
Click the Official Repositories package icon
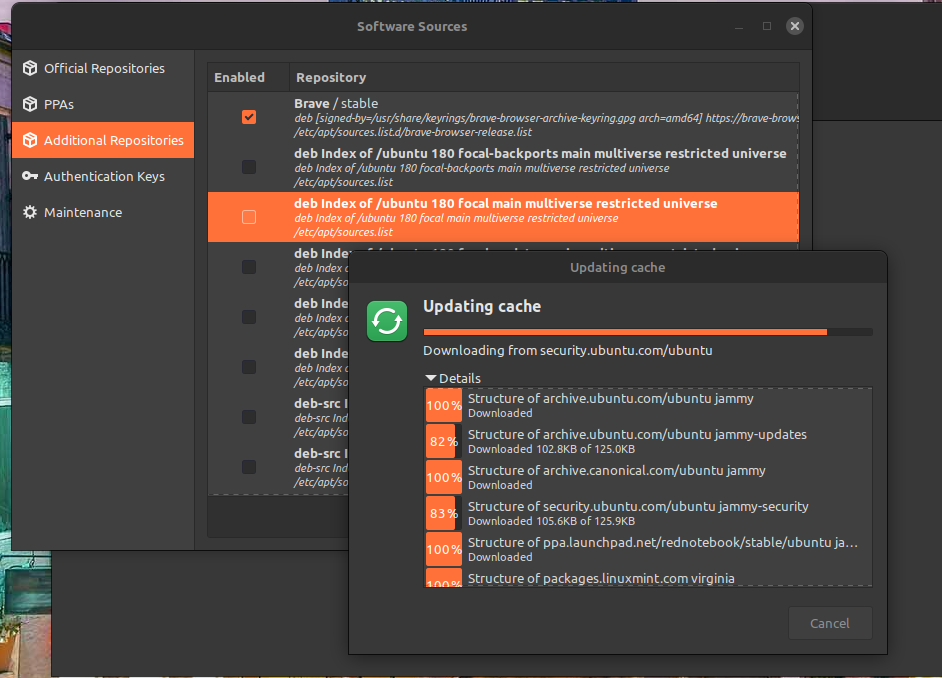click(30, 68)
